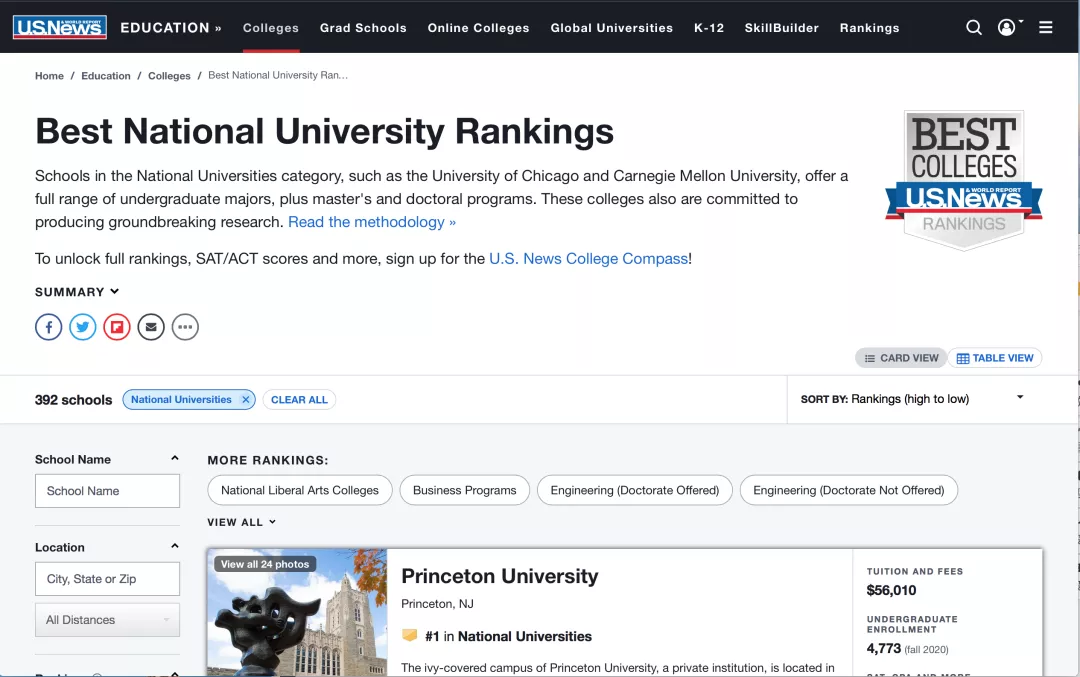Click the Princeton rank badge icon
Viewport: 1080px width, 677px height.
click(410, 635)
